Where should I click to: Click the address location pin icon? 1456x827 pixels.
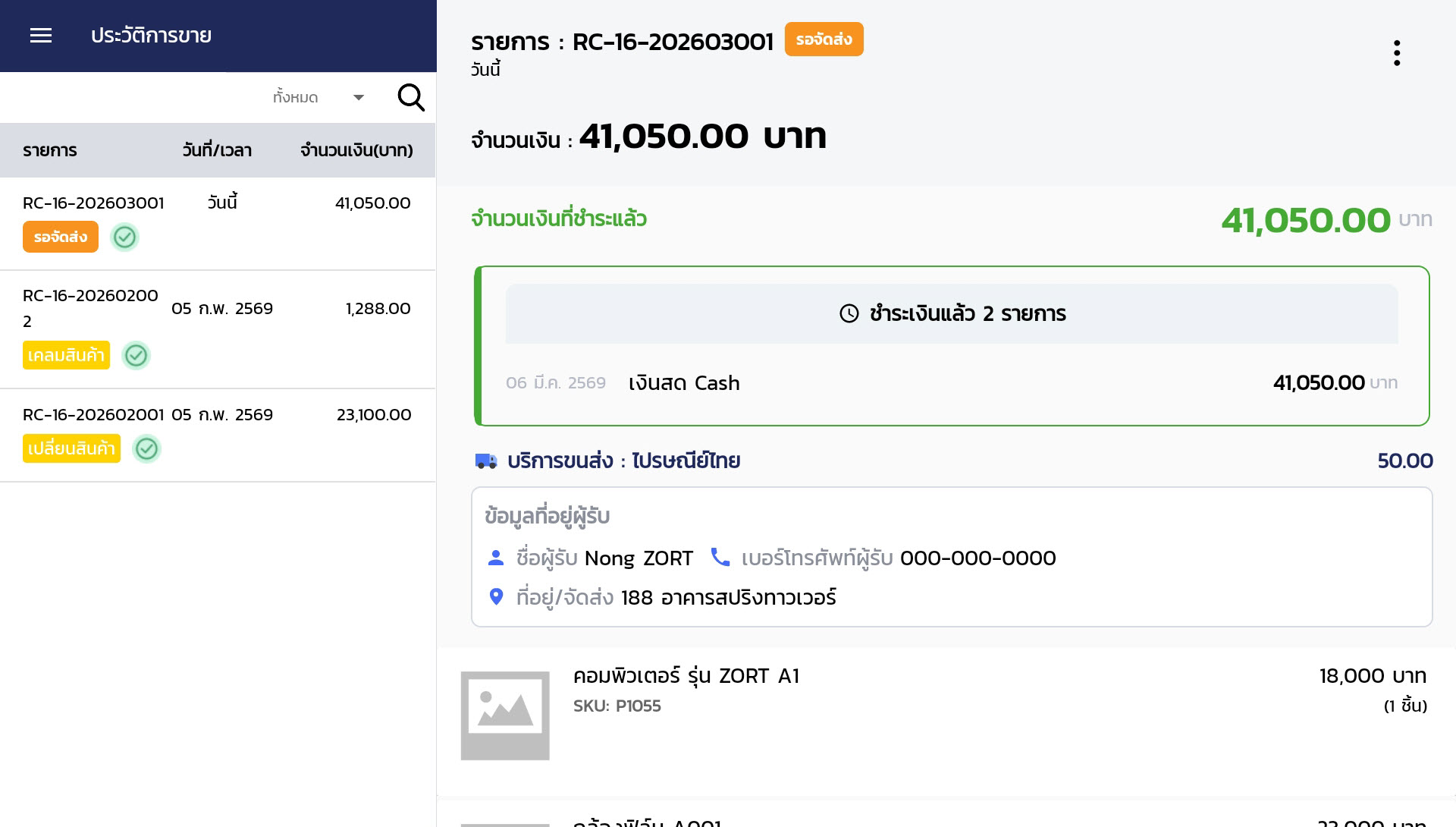click(496, 597)
